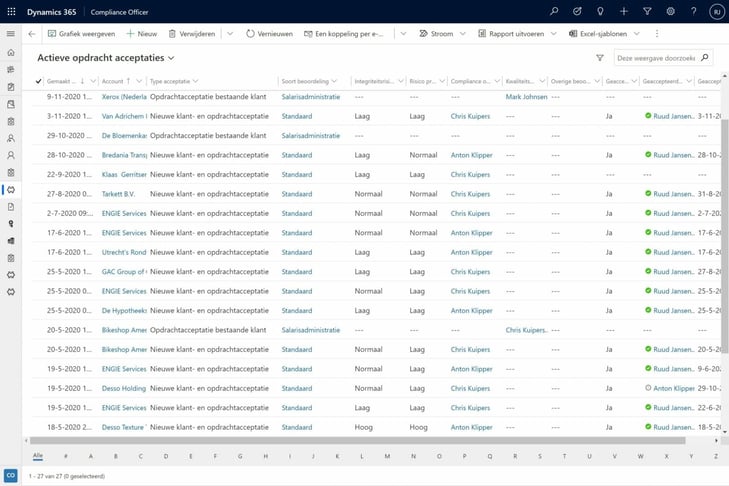Filter by letter A in alphabet bar
This screenshot has width=729, height=486.
(x=91, y=456)
